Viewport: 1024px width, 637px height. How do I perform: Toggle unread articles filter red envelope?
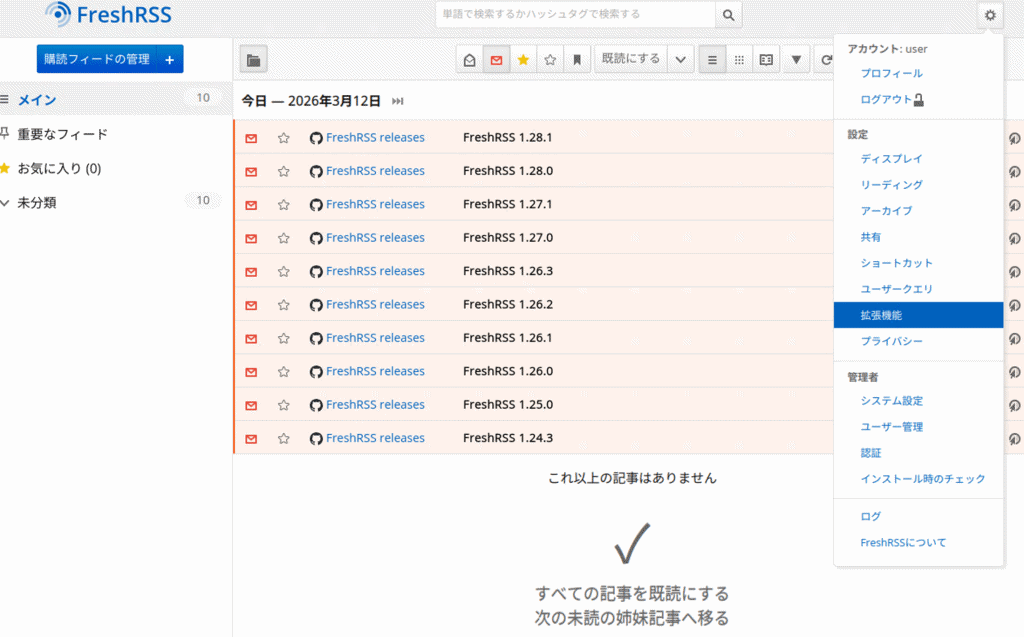[x=496, y=60]
